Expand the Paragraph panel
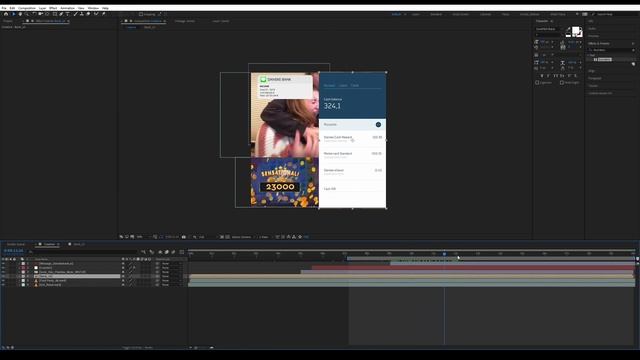Viewport: 640px width, 360px height. pos(595,78)
